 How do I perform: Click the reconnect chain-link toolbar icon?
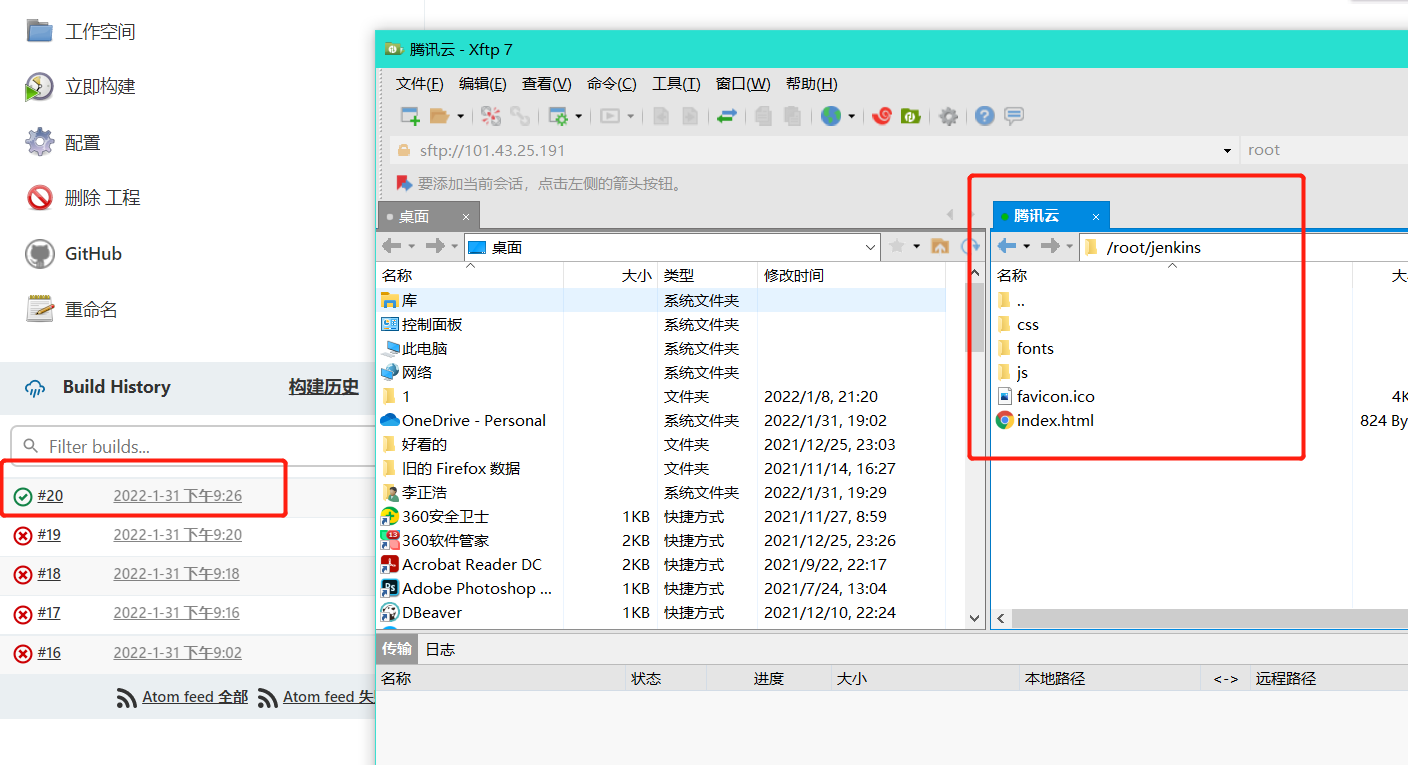pyautogui.click(x=520, y=116)
